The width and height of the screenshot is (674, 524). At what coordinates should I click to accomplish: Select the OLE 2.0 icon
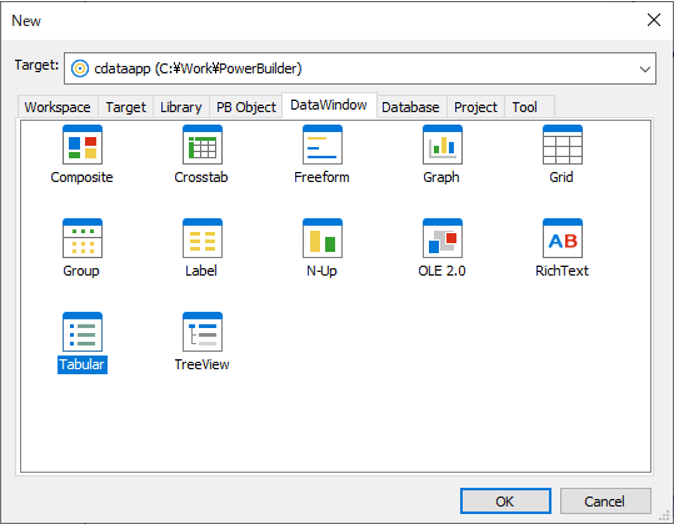(442, 239)
